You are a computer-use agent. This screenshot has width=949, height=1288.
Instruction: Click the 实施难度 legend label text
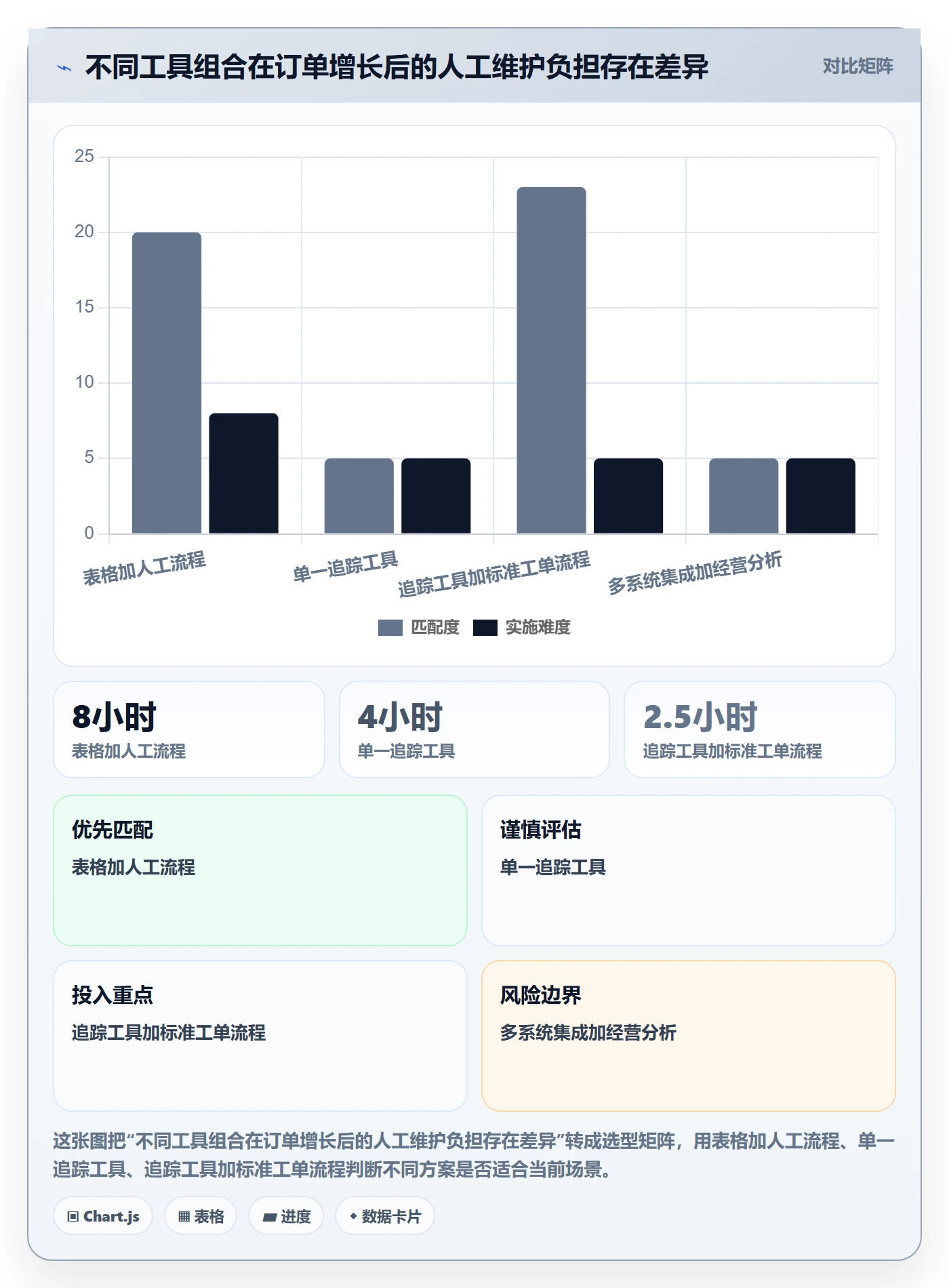[x=538, y=628]
